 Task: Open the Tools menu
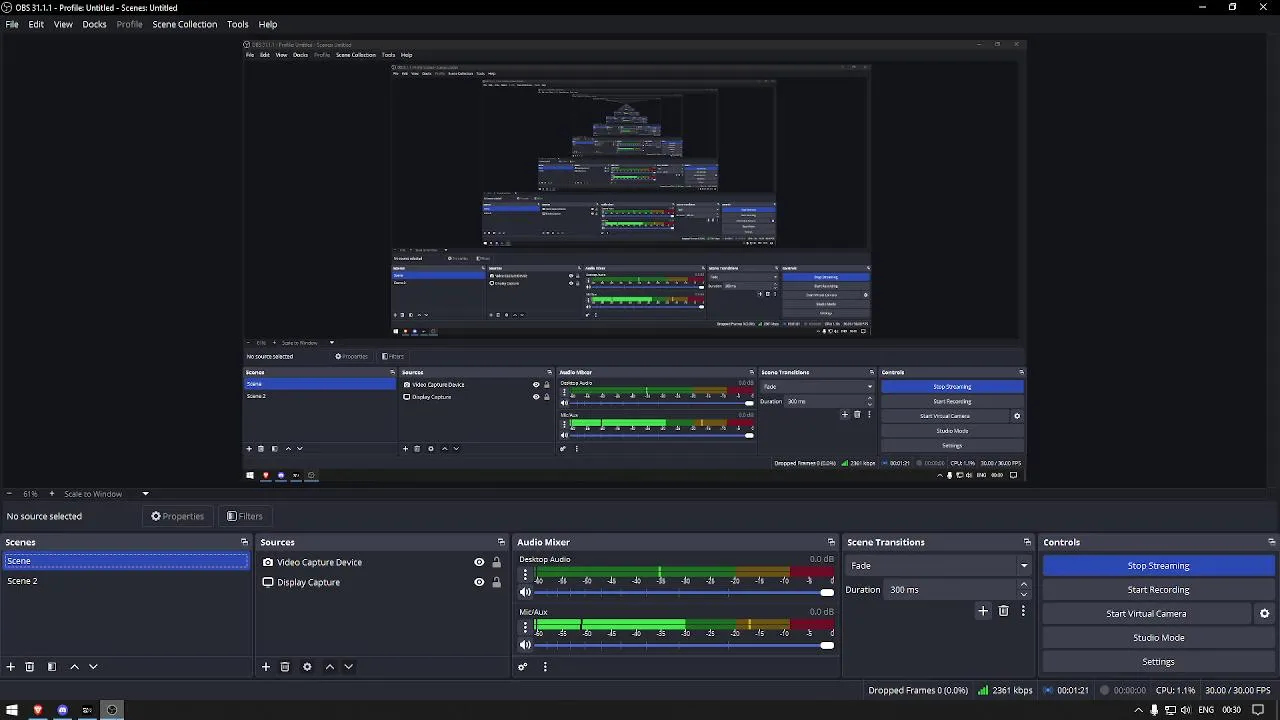237,24
